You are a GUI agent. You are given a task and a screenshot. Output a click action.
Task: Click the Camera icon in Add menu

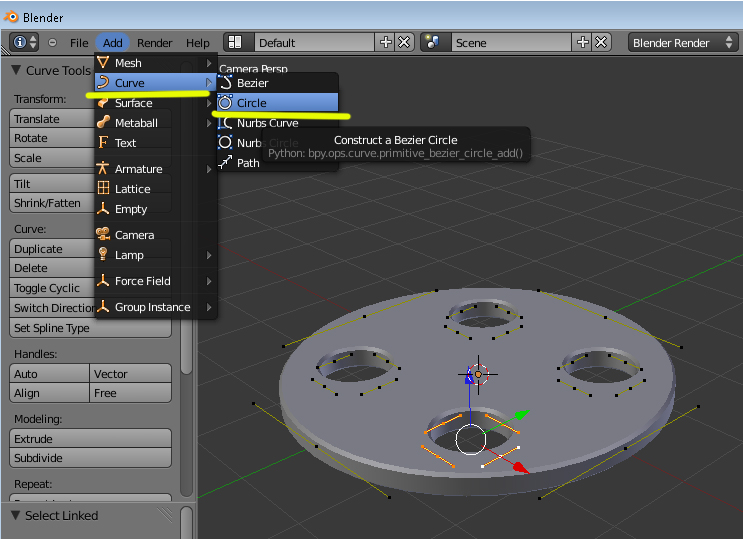point(103,234)
